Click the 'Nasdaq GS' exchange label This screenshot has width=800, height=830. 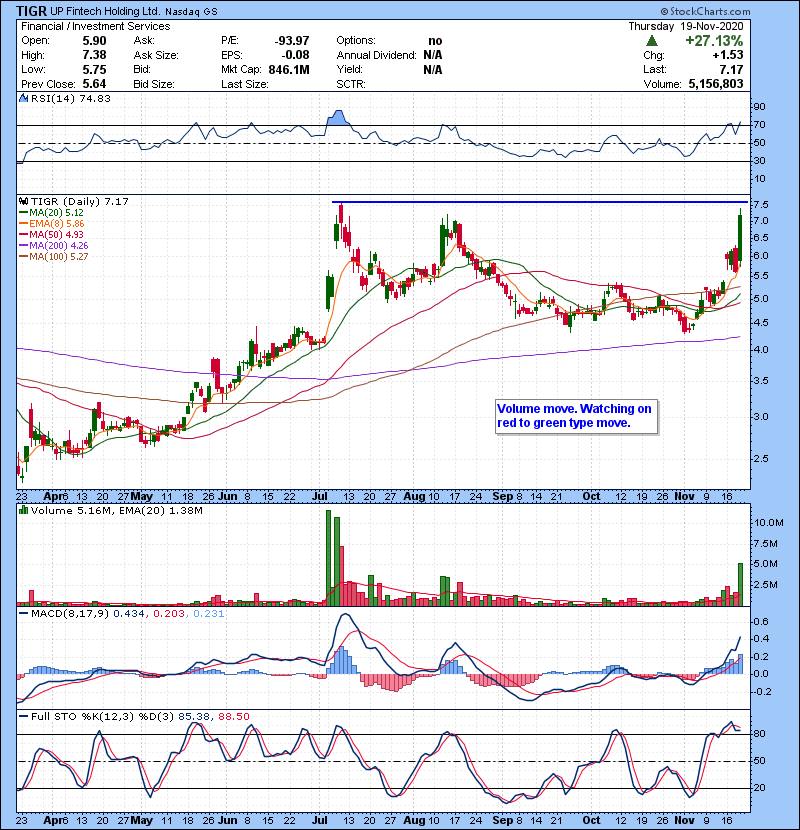[x=191, y=12]
